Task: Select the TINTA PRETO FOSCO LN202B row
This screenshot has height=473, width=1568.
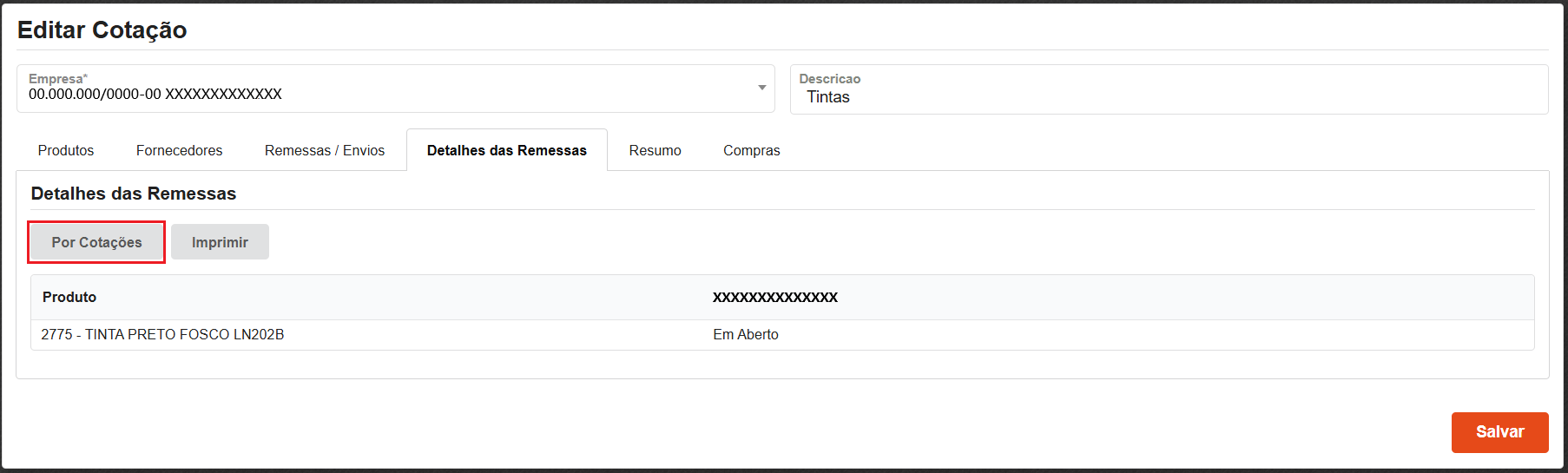Action: [x=162, y=334]
